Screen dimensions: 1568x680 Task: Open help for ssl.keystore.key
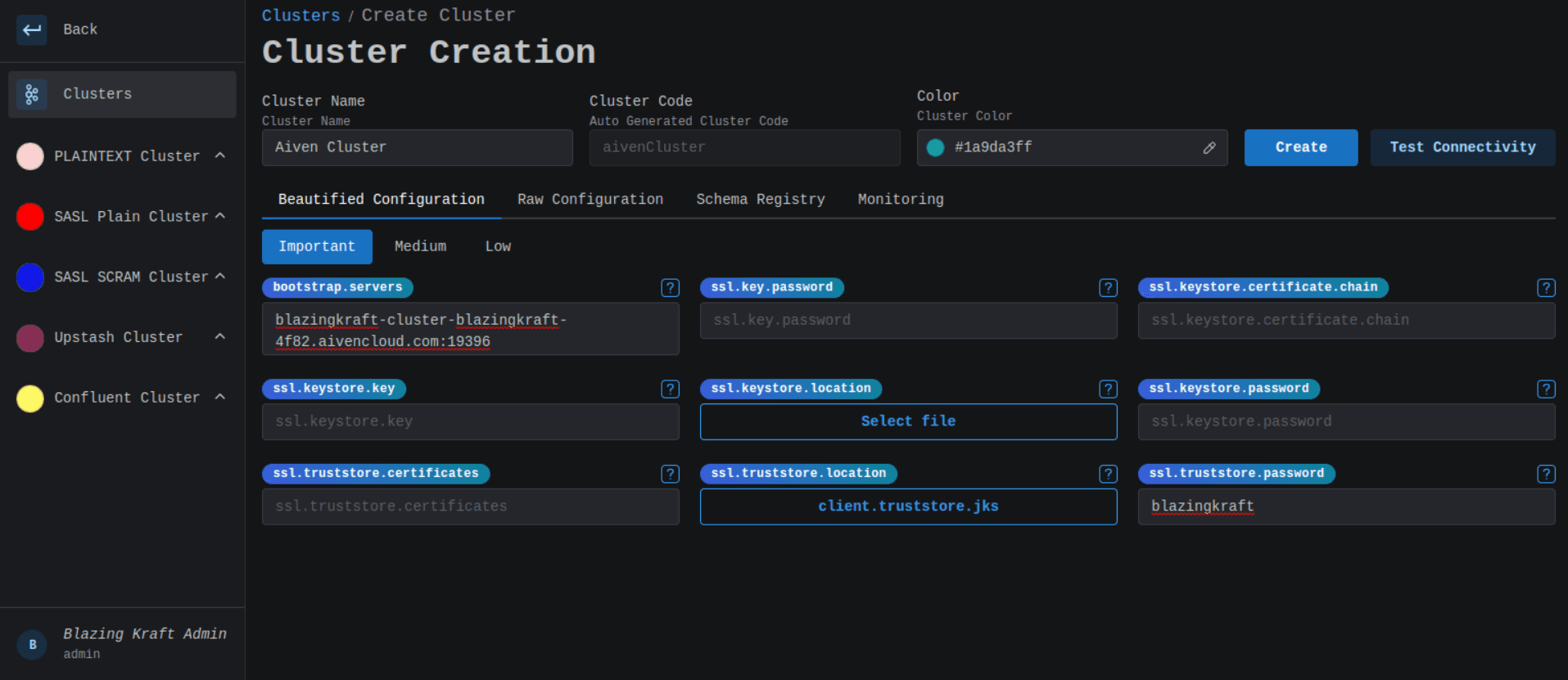point(670,389)
